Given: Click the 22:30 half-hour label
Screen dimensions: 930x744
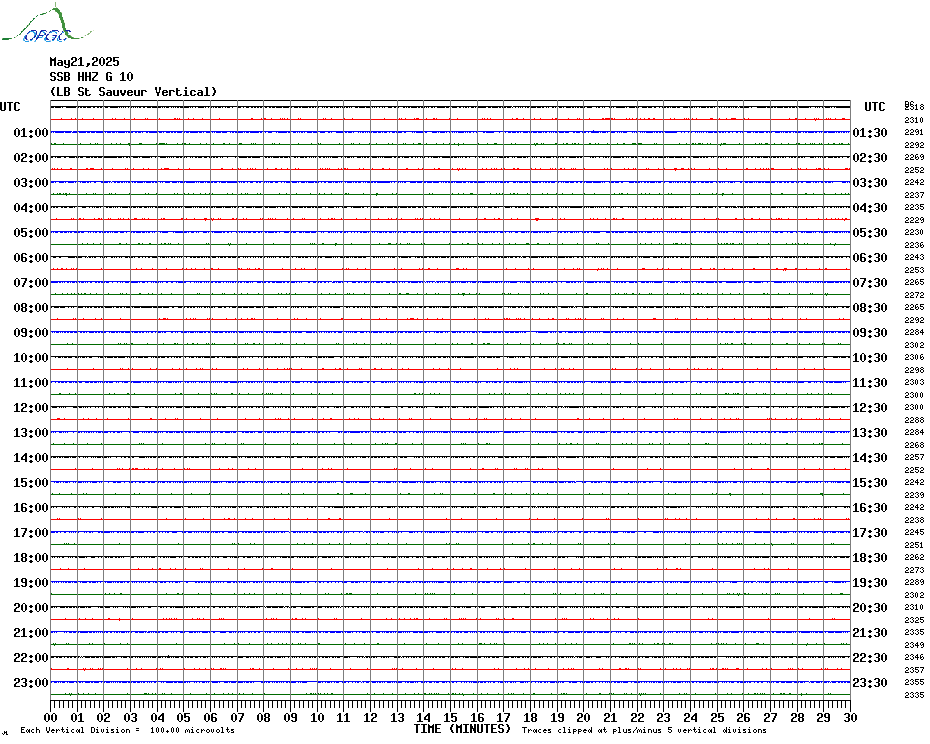Looking at the screenshot, I should pyautogui.click(x=870, y=657).
